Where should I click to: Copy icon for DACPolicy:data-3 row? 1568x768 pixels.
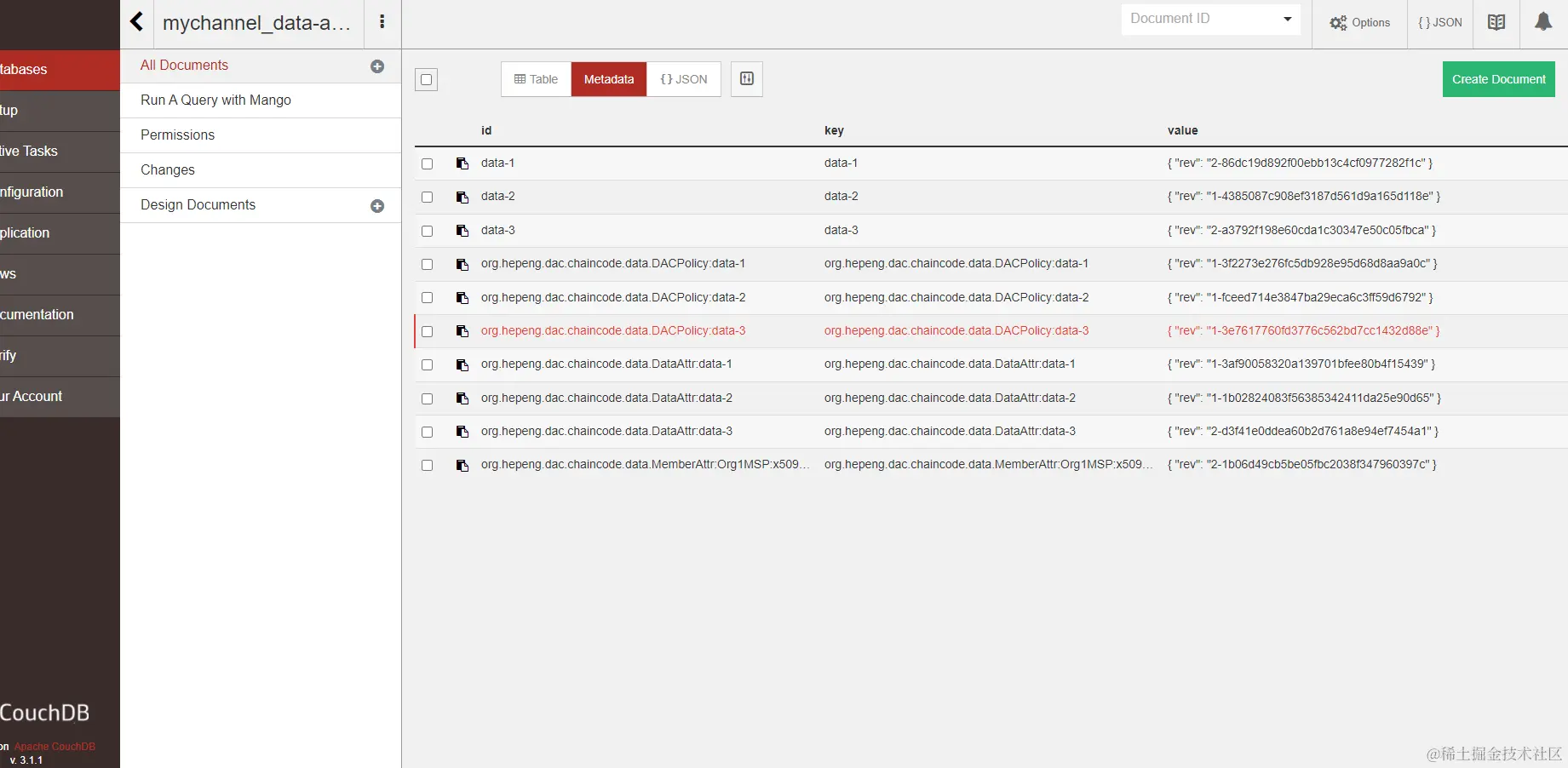pyautogui.click(x=462, y=331)
